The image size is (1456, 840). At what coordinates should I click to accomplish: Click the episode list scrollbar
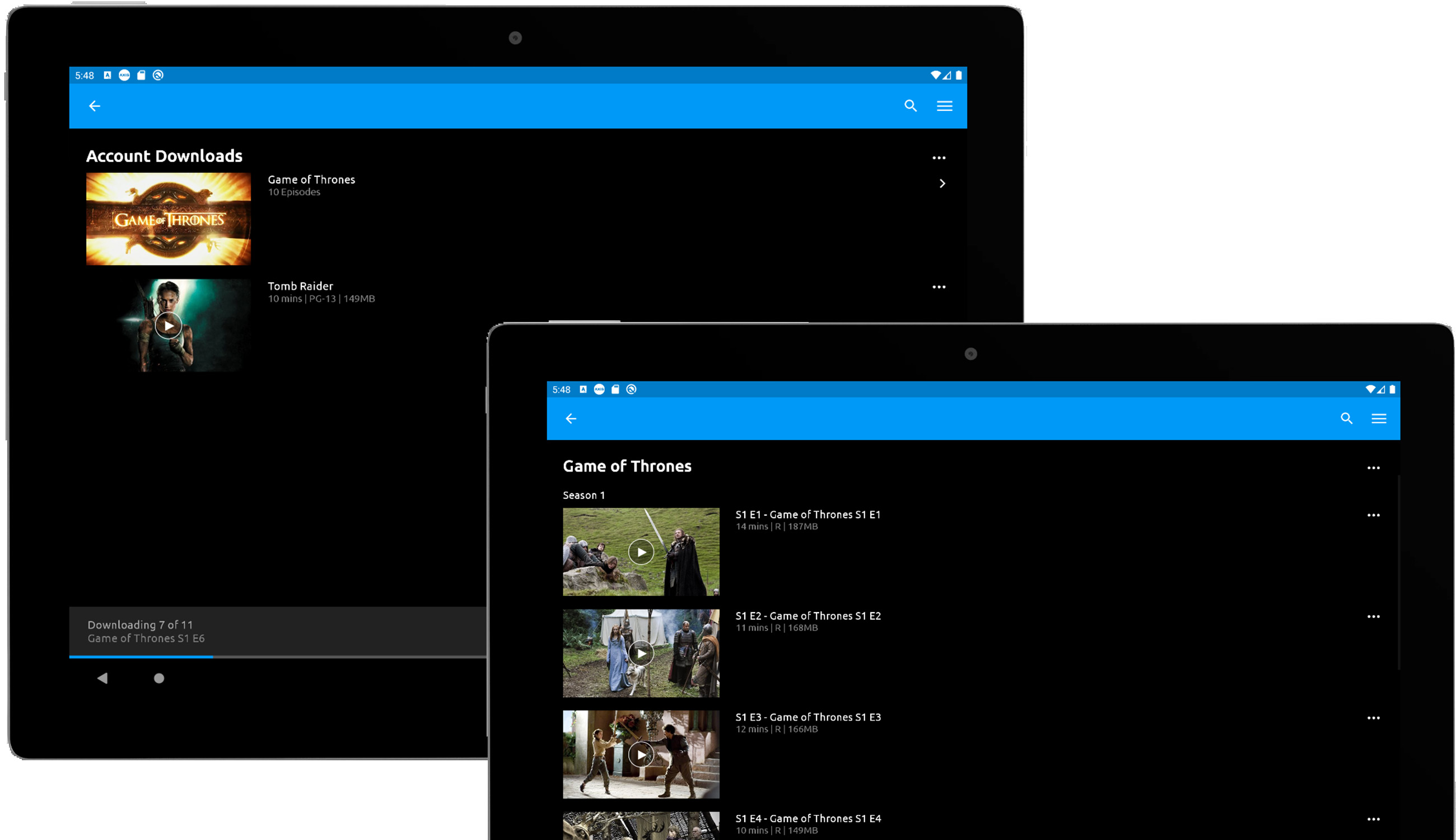coord(1399,572)
